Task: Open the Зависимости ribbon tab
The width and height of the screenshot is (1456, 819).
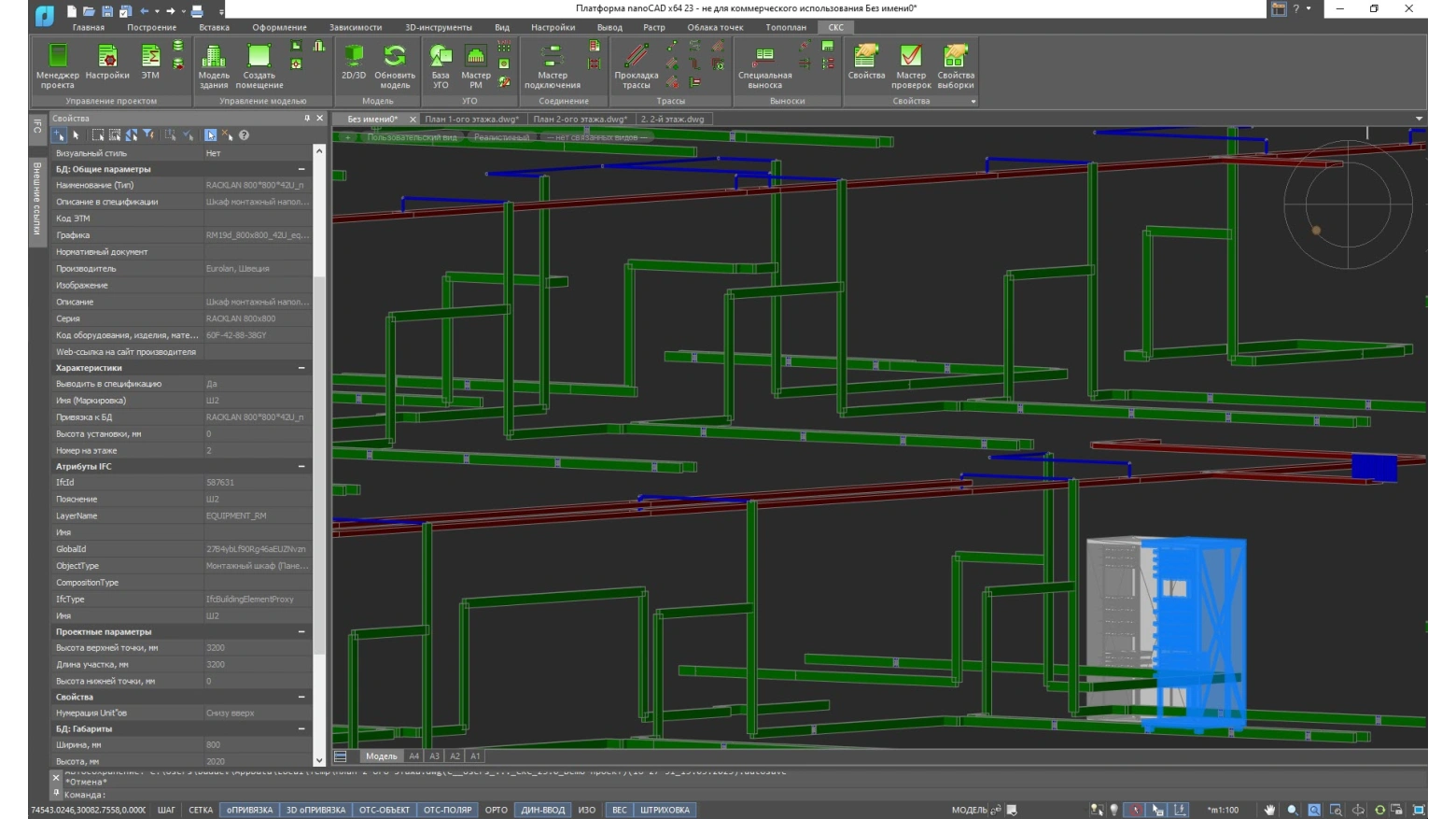Action: (356, 27)
